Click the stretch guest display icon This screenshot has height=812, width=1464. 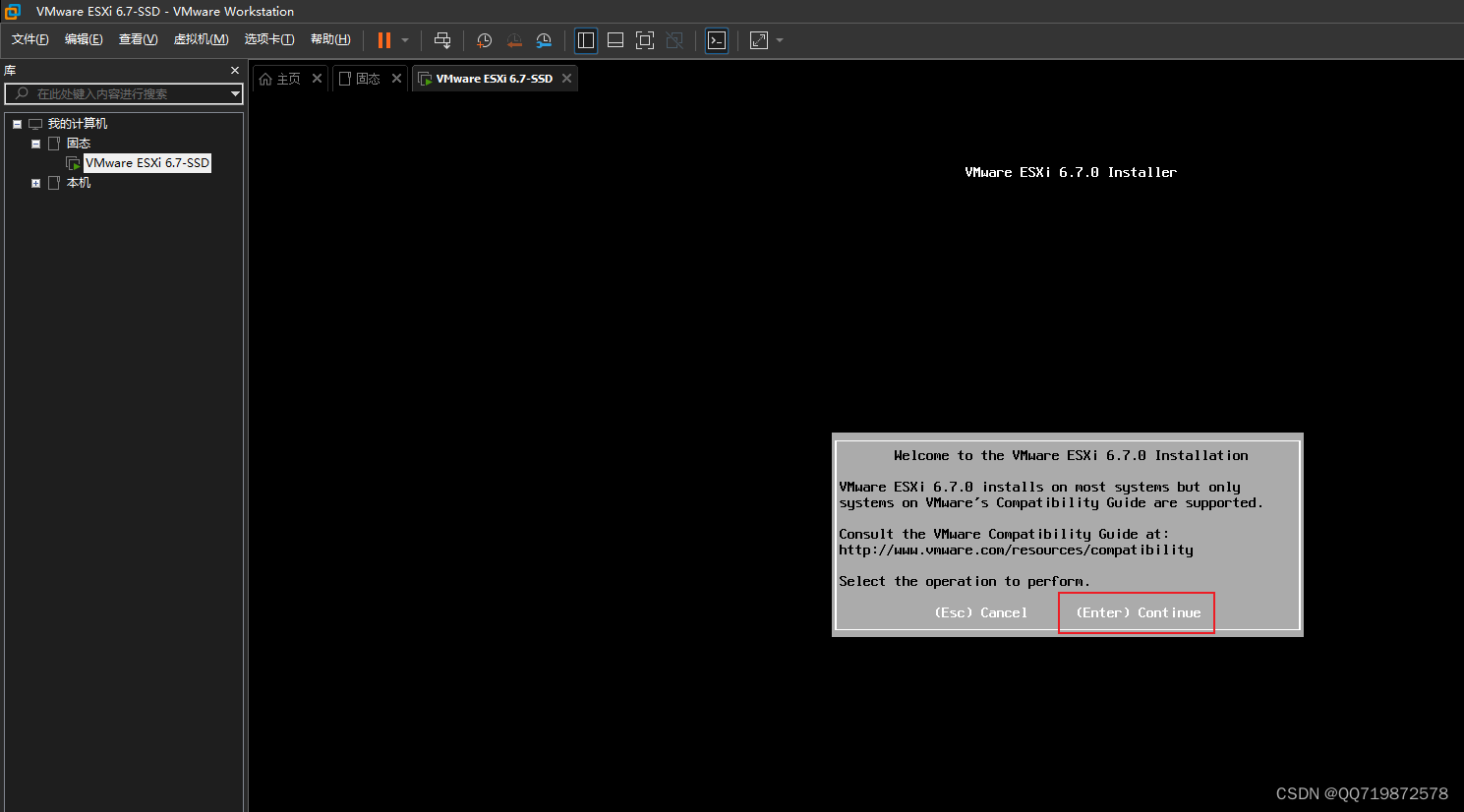(759, 40)
